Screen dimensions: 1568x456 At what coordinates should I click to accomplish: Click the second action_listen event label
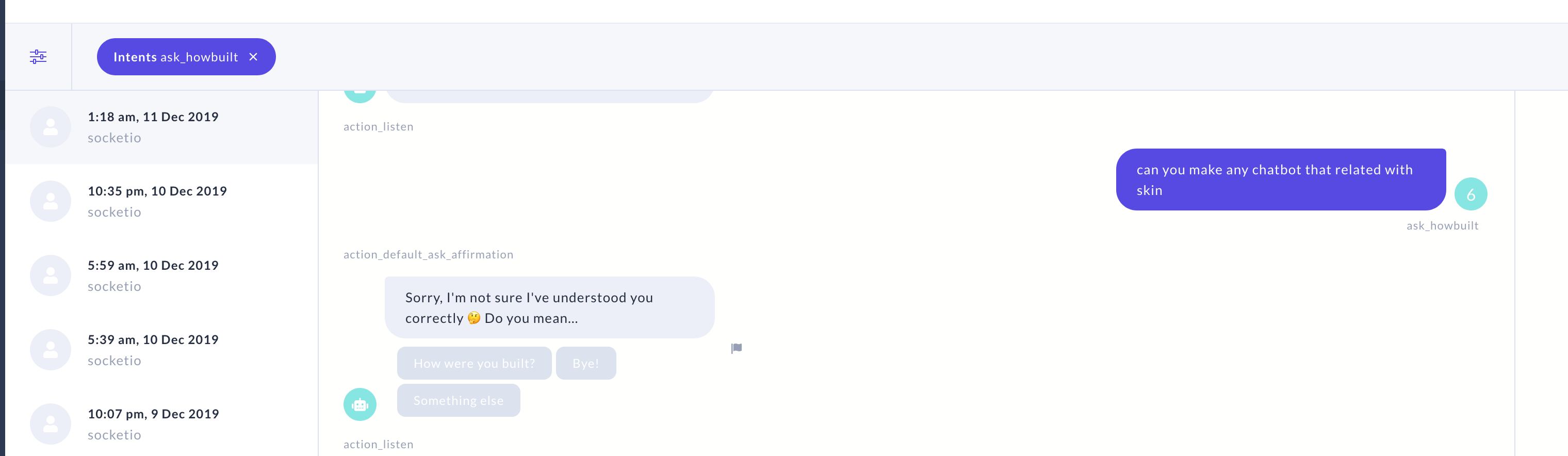[378, 444]
